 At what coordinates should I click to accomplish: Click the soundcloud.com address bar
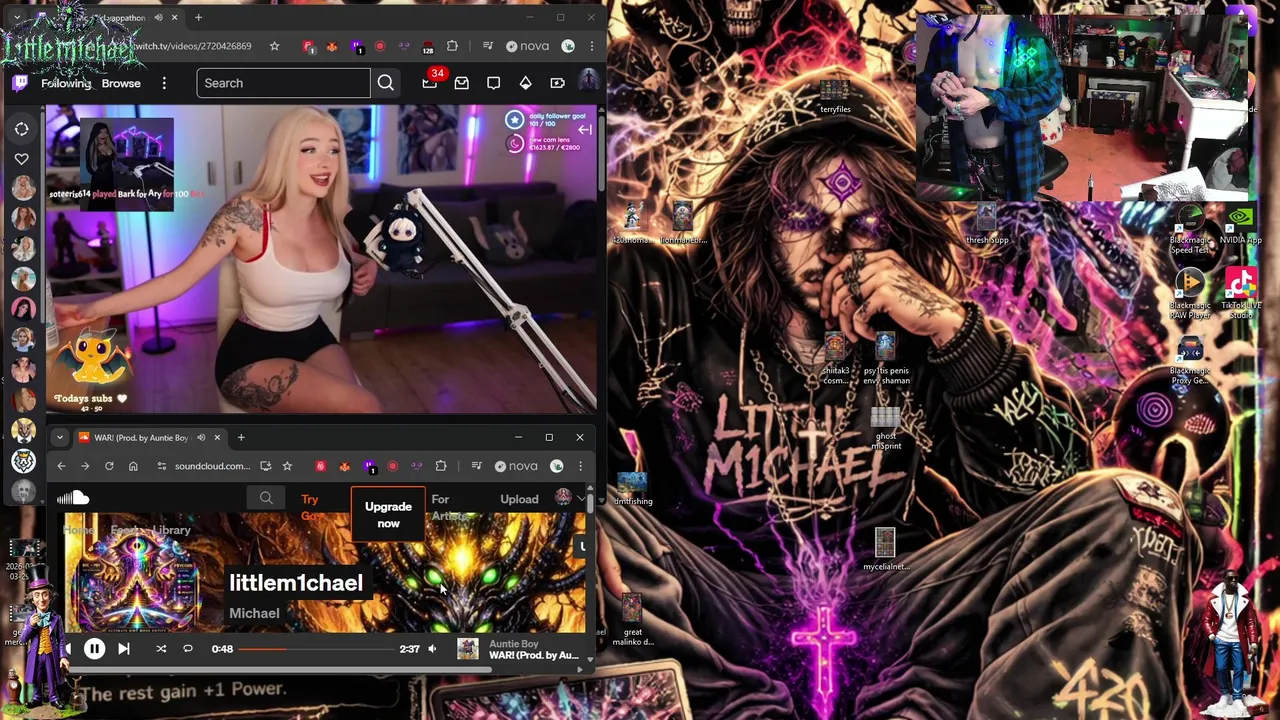212,466
